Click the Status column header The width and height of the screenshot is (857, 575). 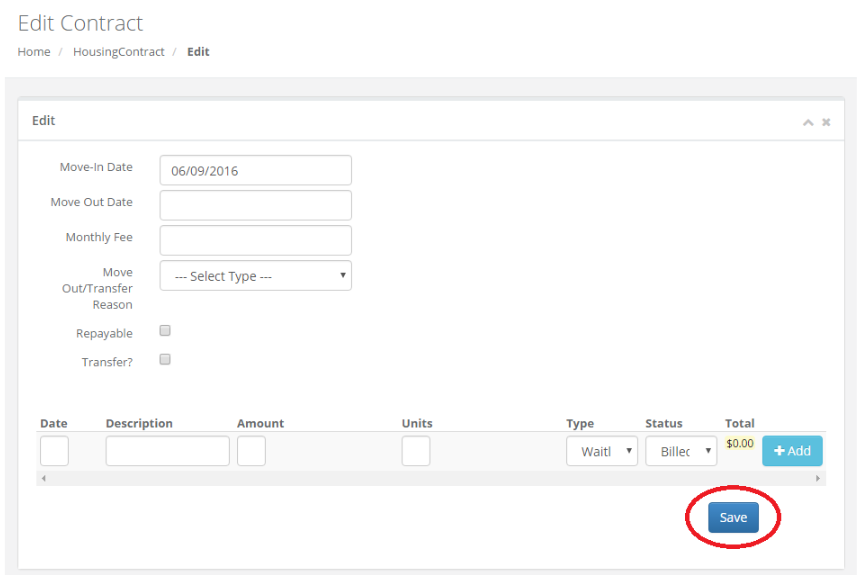[664, 424]
